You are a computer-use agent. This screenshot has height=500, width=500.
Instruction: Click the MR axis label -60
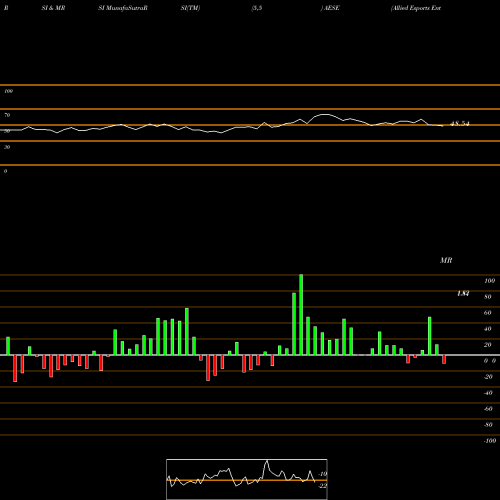pos(488,409)
